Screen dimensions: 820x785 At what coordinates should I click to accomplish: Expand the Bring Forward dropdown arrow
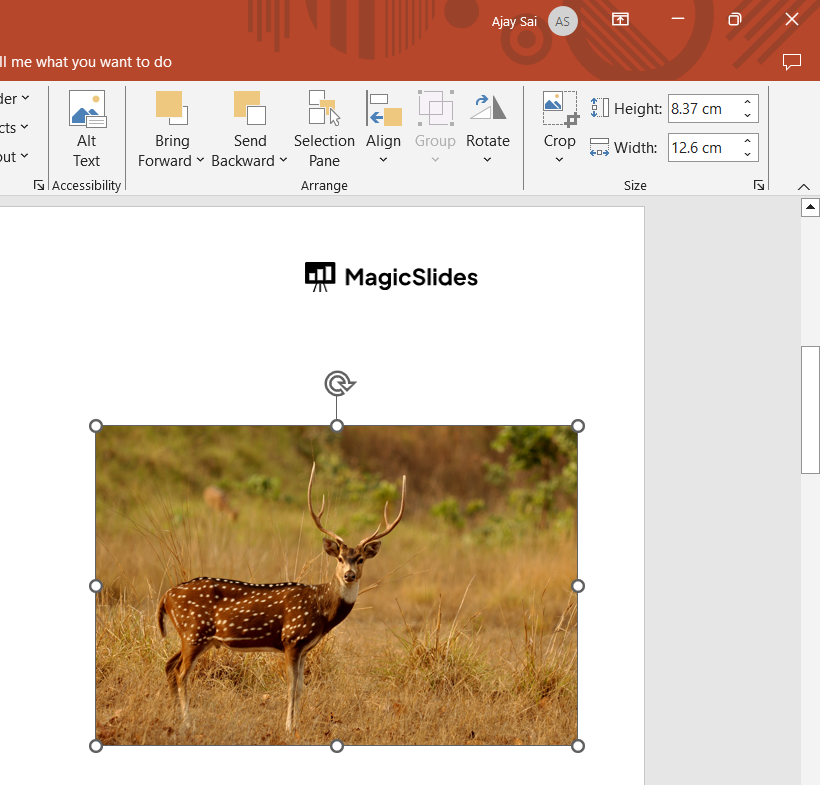[200, 160]
